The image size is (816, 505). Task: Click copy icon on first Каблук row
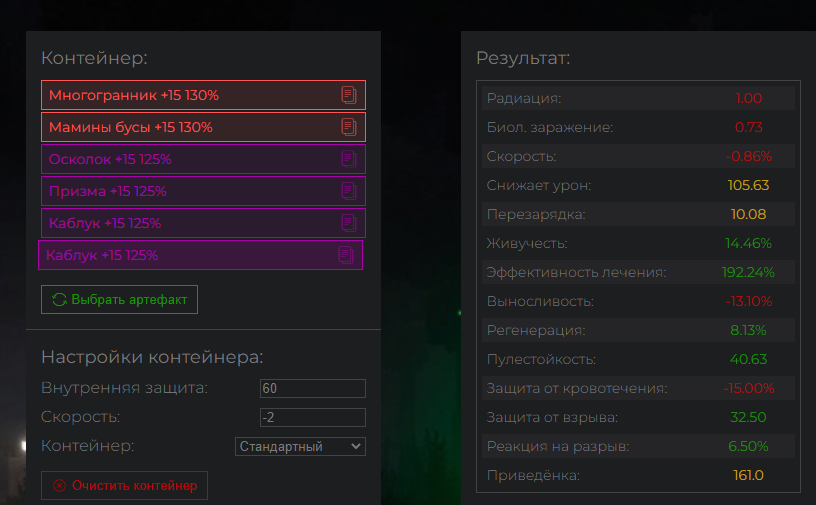(x=349, y=223)
